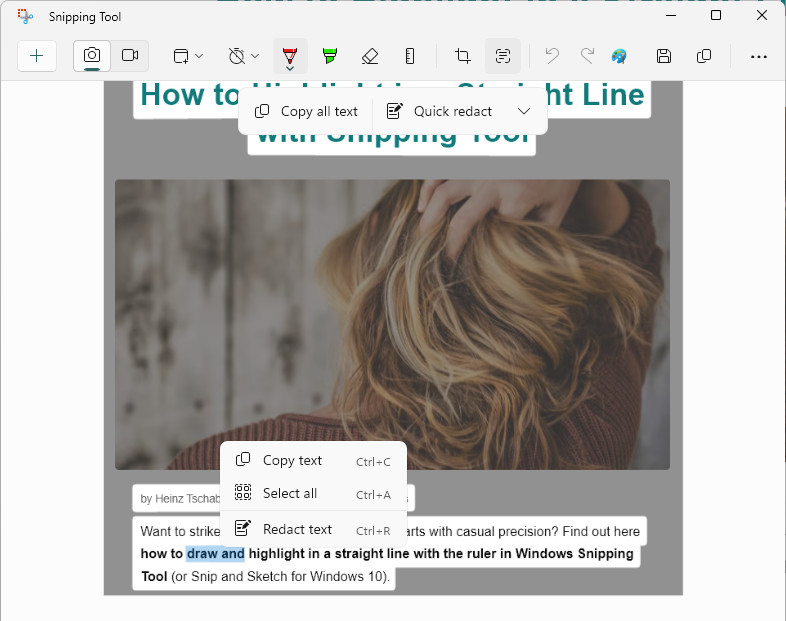
Task: Activate the Image crop tool
Action: tap(462, 56)
